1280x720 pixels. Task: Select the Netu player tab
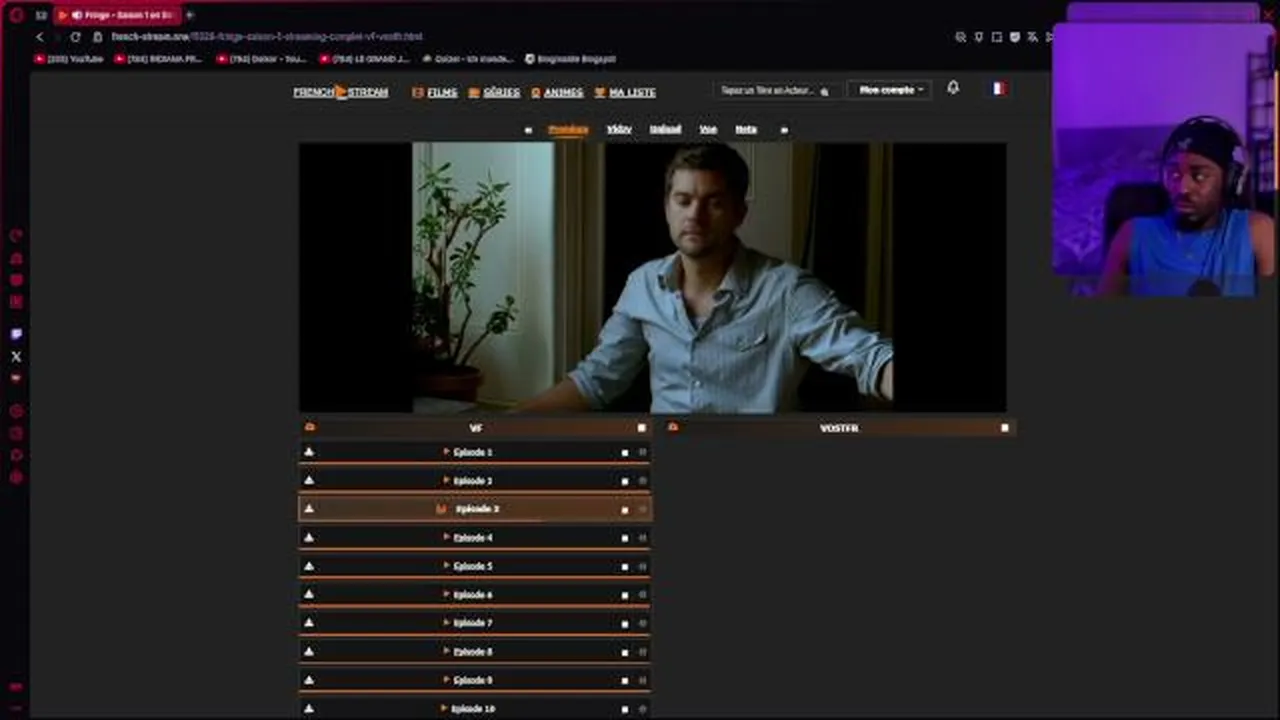[746, 129]
